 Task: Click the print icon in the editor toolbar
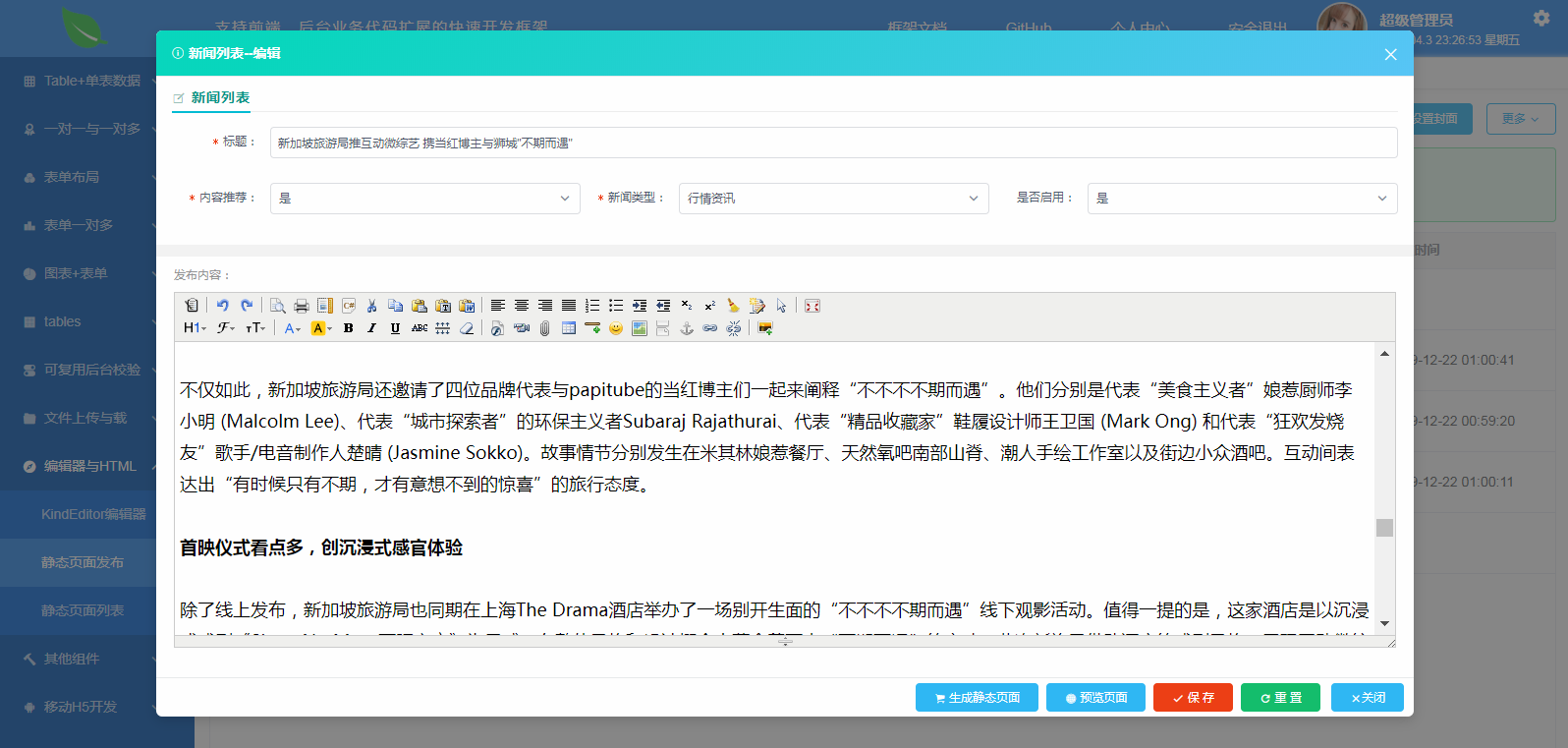[302, 306]
